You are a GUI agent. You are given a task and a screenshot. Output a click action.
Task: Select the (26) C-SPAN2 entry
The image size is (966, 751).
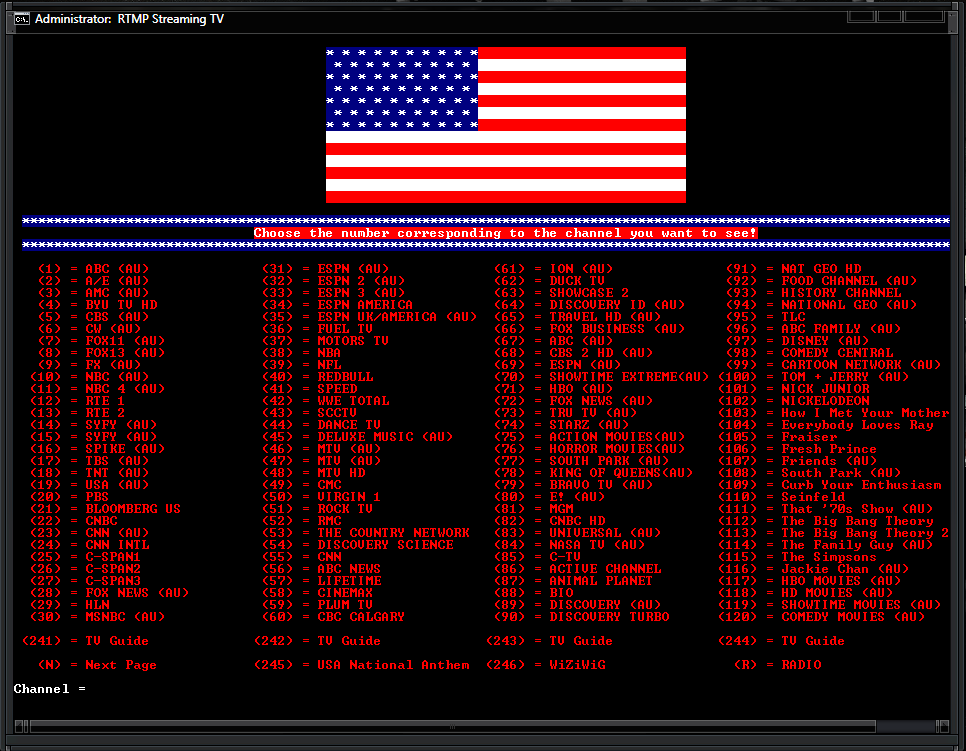click(x=86, y=569)
